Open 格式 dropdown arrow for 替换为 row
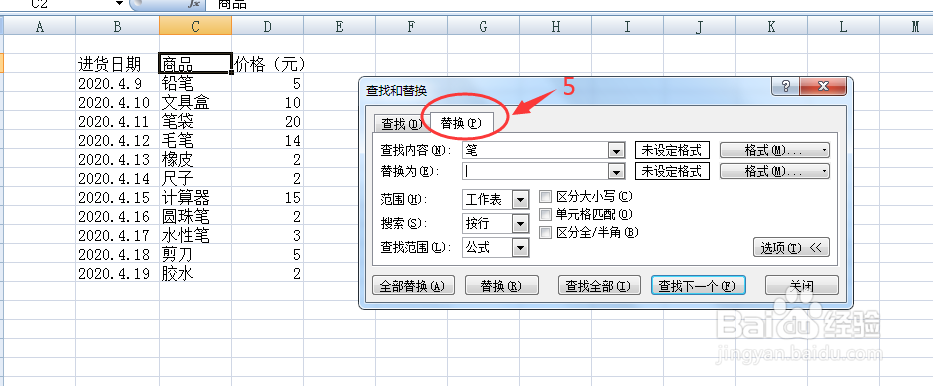This screenshot has height=386, width=933. click(x=824, y=171)
